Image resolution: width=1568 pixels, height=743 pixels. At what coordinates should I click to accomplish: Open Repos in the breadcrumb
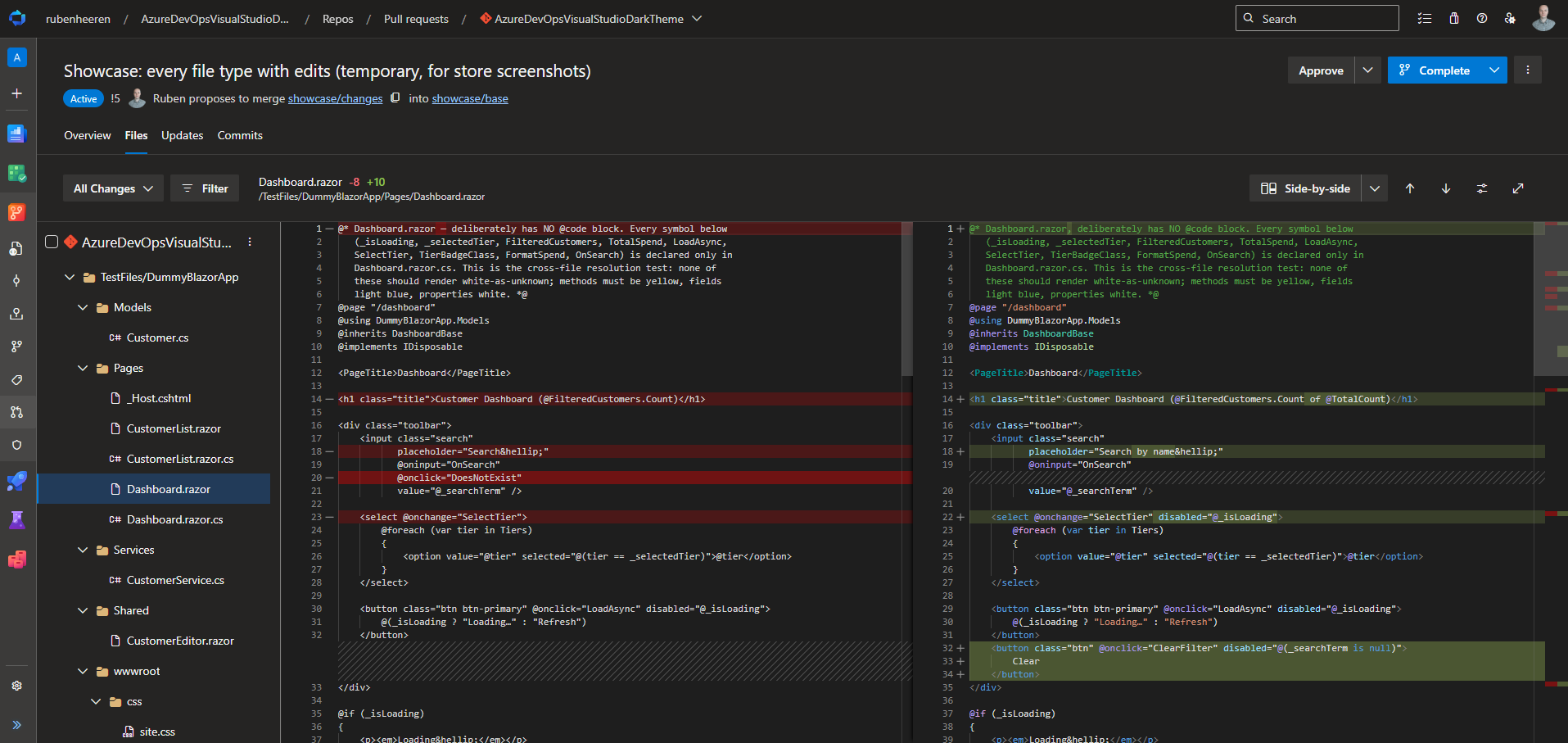337,19
